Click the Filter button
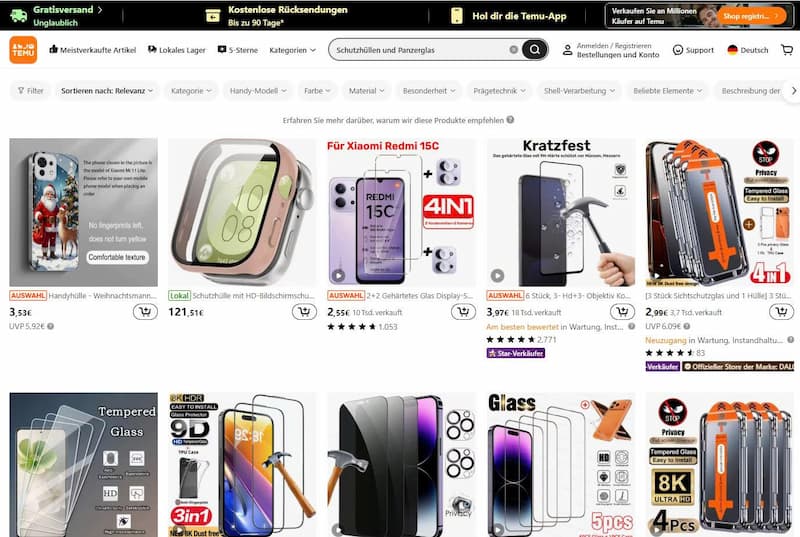 tap(31, 91)
